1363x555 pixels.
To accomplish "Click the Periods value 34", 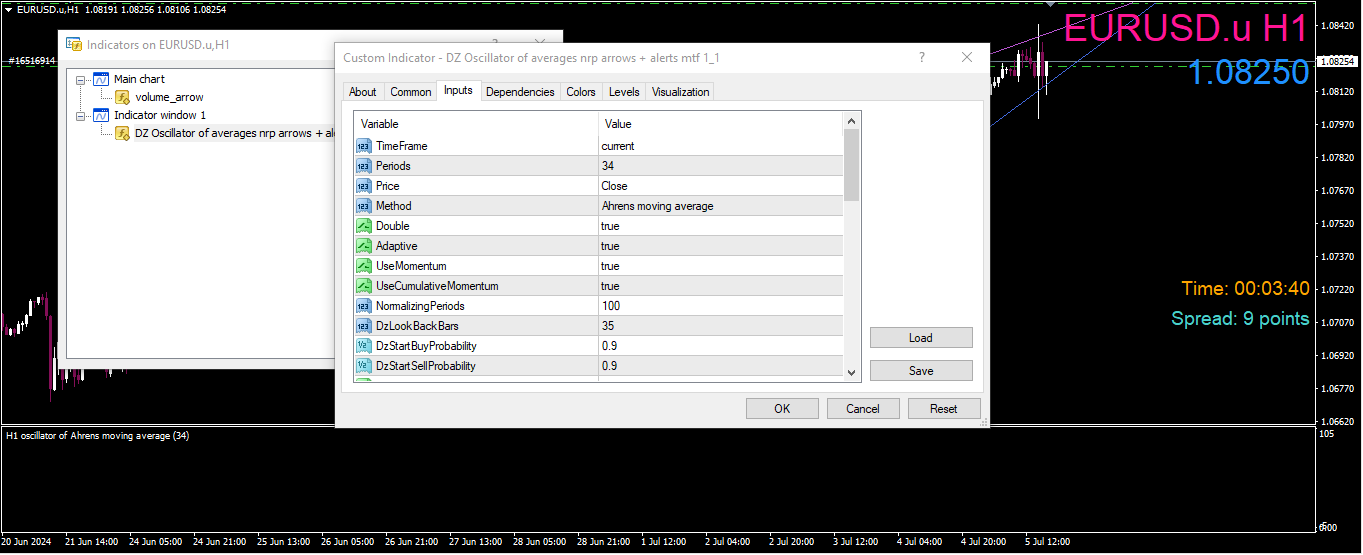I will coord(608,166).
